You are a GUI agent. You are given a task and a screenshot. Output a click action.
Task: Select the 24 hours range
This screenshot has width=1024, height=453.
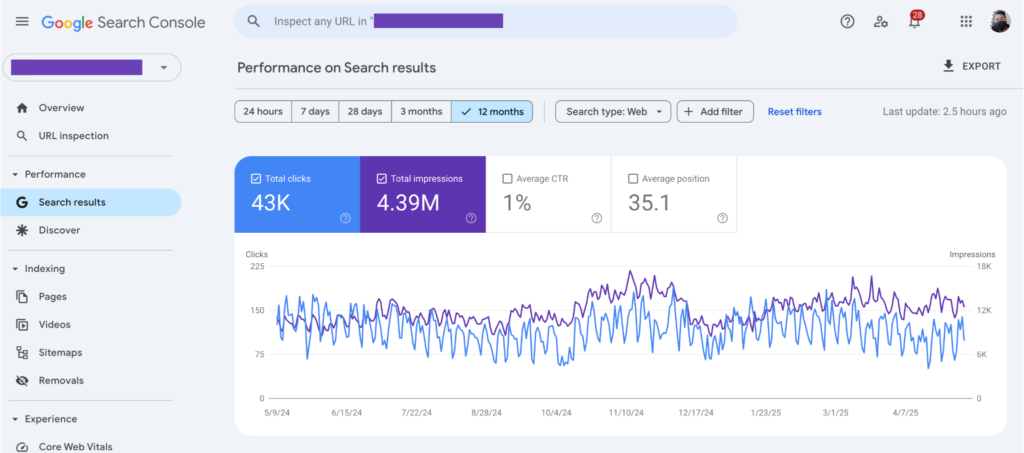[x=263, y=112]
